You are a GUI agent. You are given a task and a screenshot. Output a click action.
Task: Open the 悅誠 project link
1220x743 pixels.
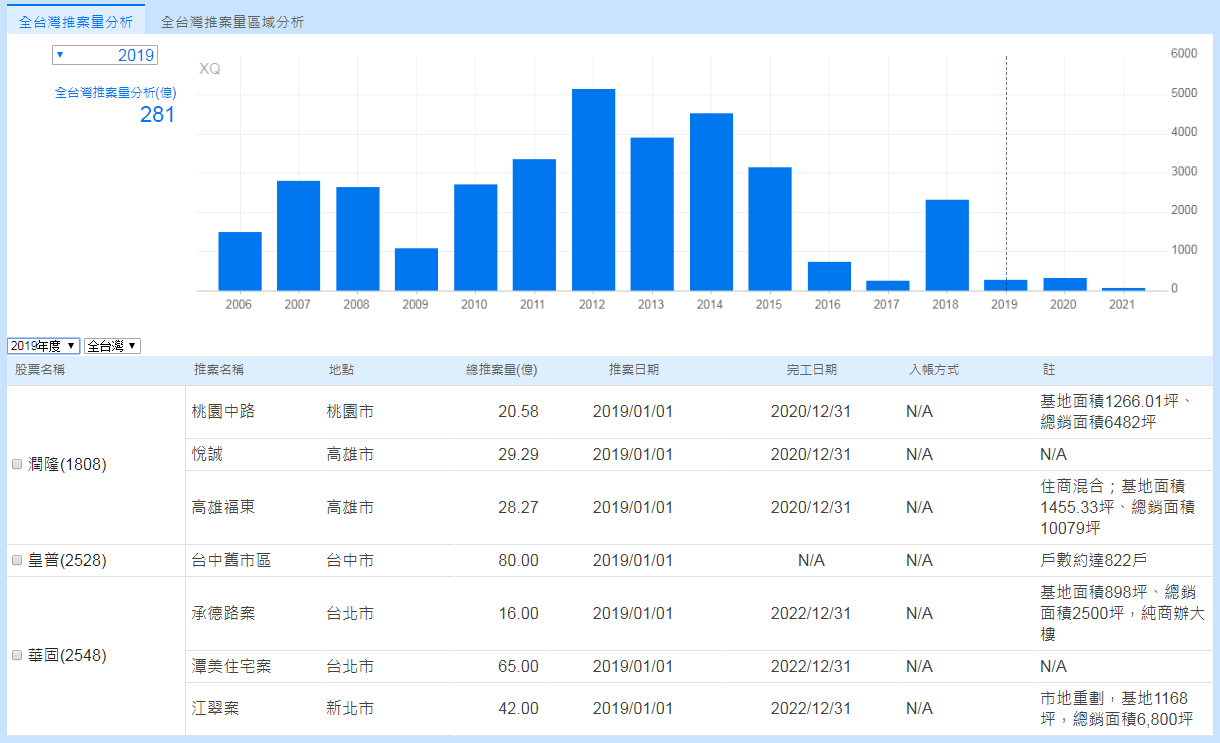coord(207,454)
